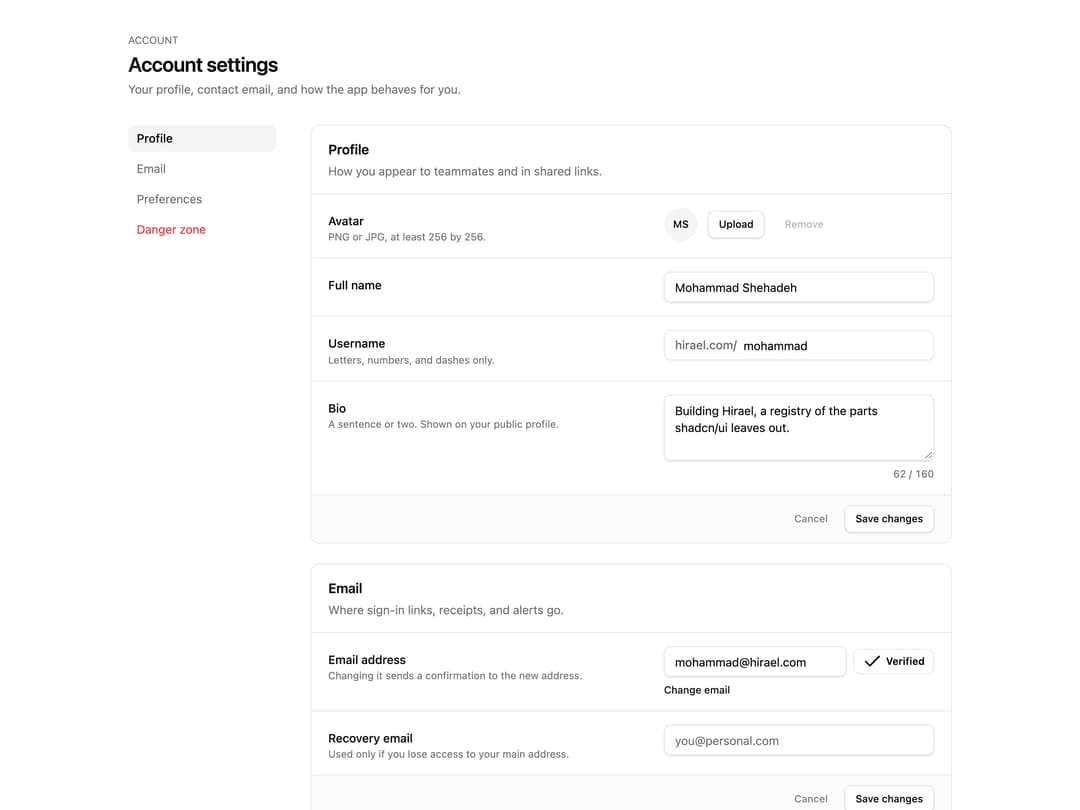Click the 'Username' field label
This screenshot has height=810, width=1080.
356,344
